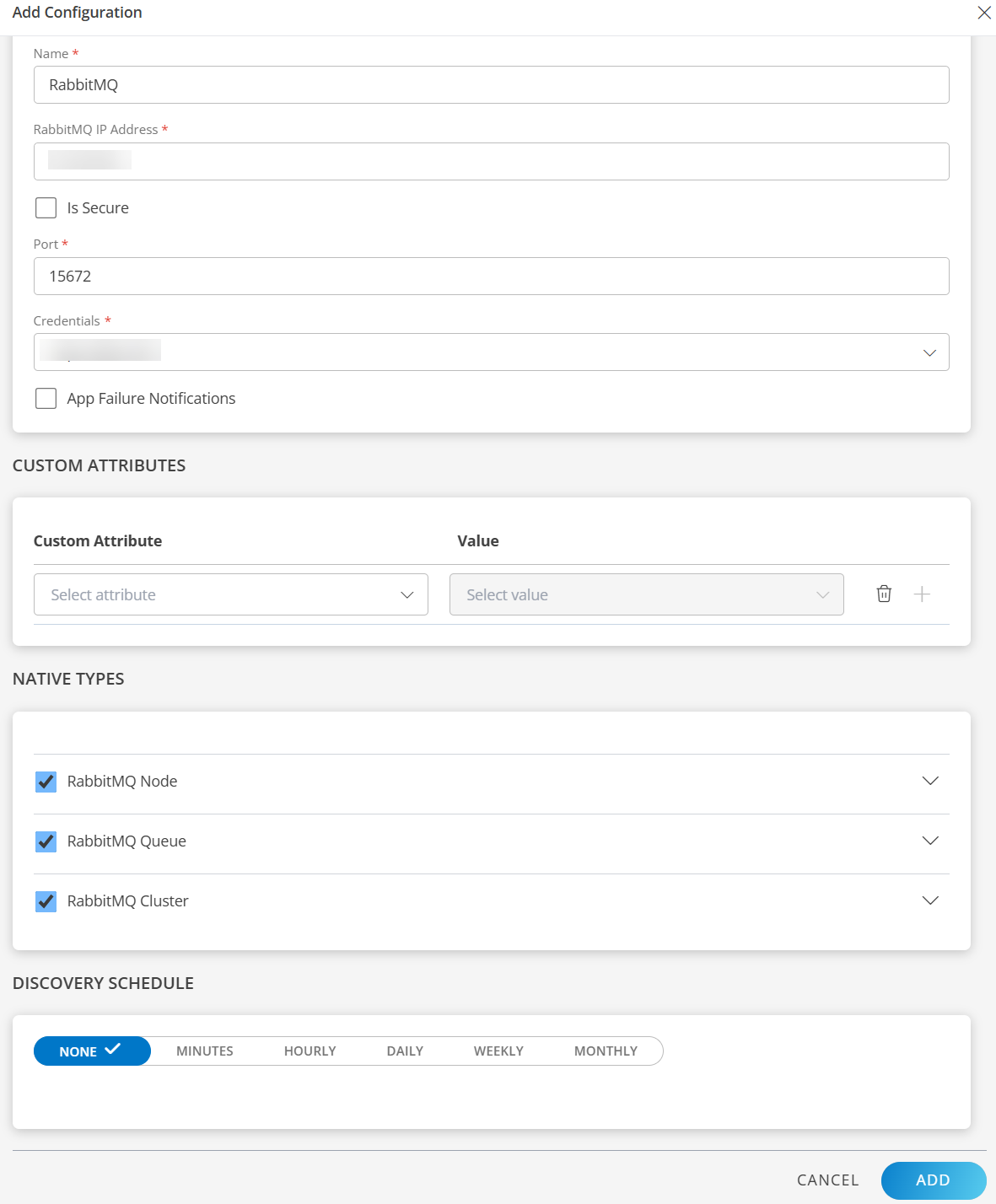
Task: Switch schedule to MONTHLY
Action: 606,1051
